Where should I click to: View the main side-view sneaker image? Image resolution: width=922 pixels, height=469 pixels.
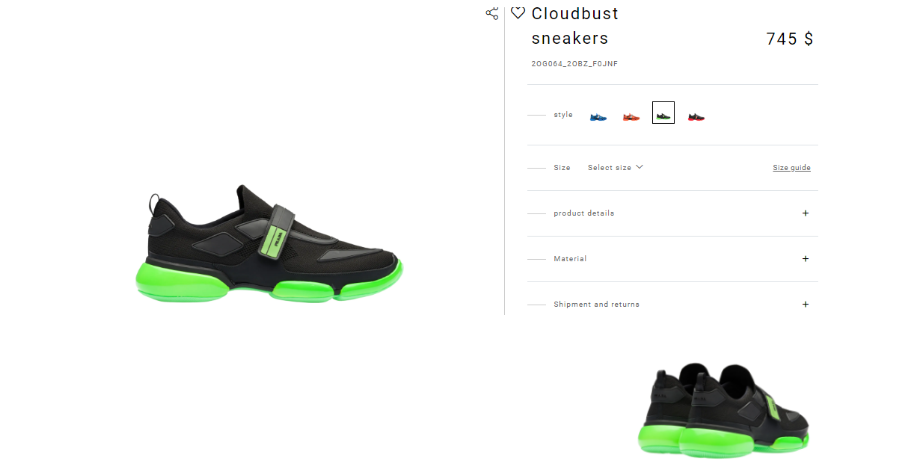click(270, 244)
